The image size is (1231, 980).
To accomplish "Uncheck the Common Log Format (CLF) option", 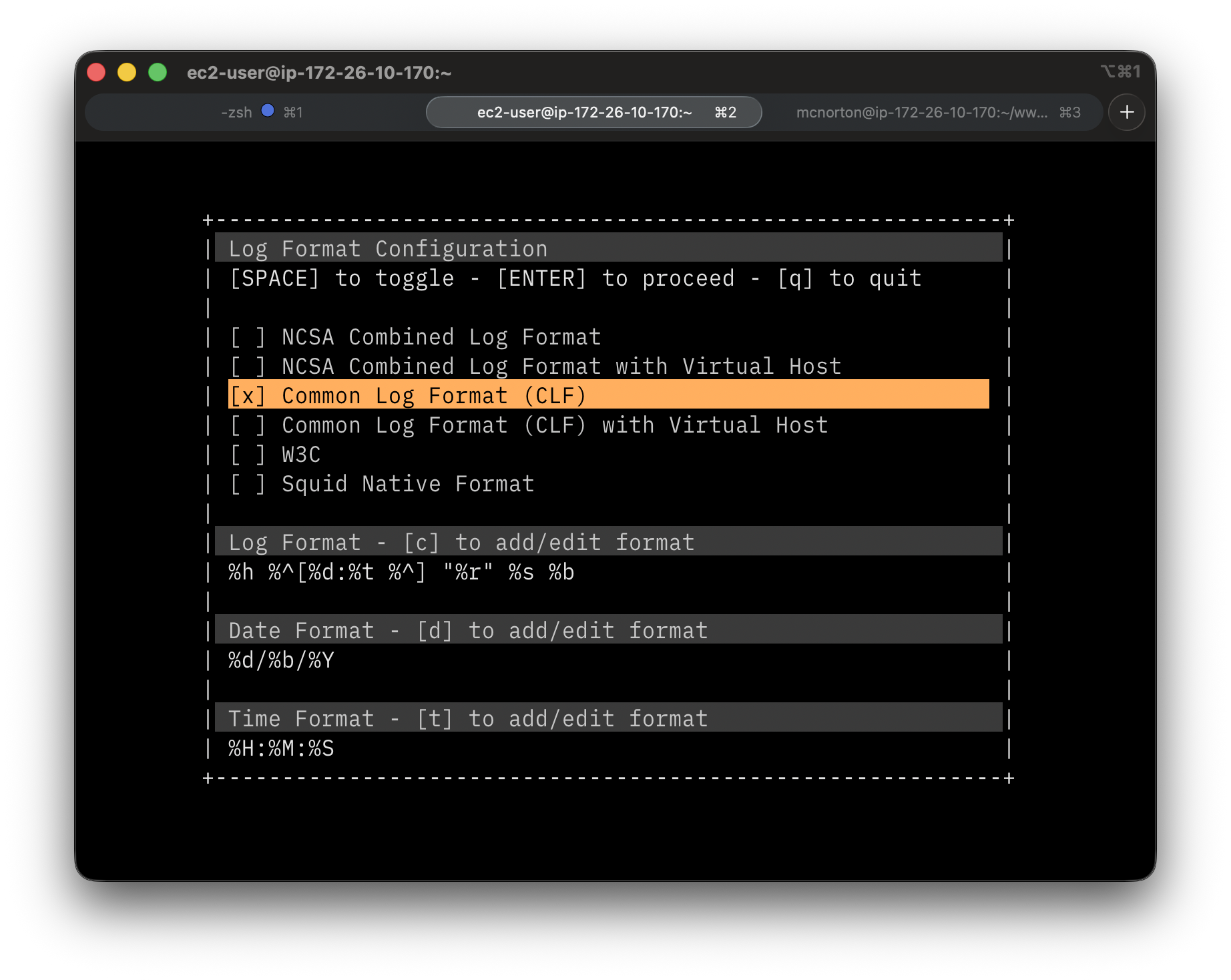I will pyautogui.click(x=248, y=397).
